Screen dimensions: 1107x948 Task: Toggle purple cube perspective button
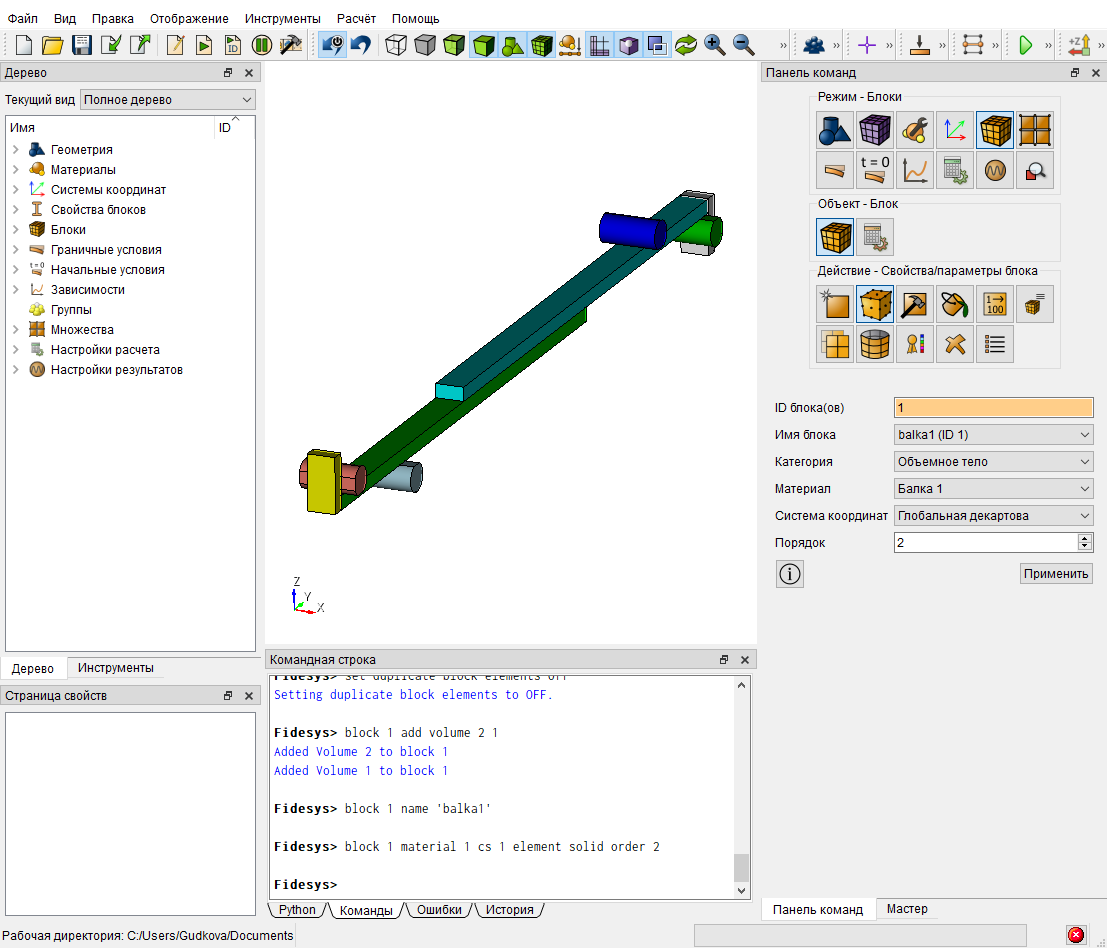tap(628, 45)
